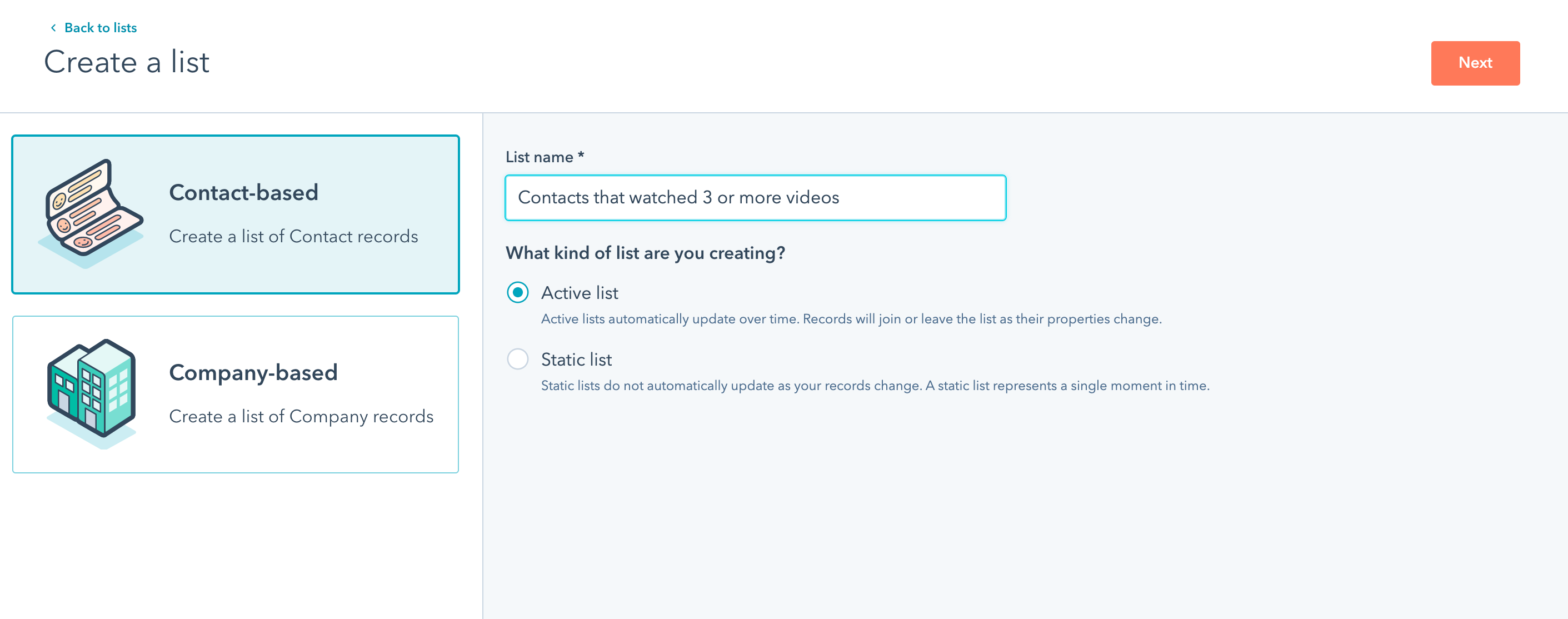Click the Active lists description text
The height and width of the screenshot is (619, 1568).
[851, 319]
